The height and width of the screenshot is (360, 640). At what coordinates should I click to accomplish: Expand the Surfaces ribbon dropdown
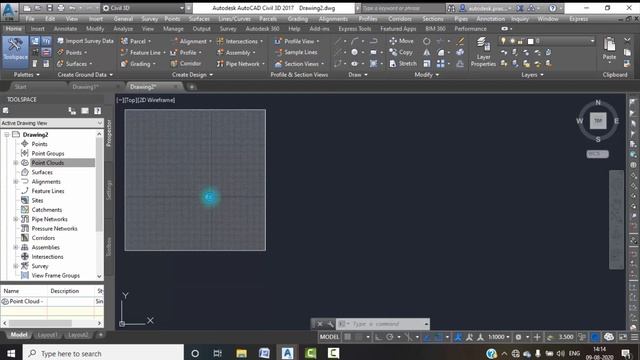coord(91,64)
